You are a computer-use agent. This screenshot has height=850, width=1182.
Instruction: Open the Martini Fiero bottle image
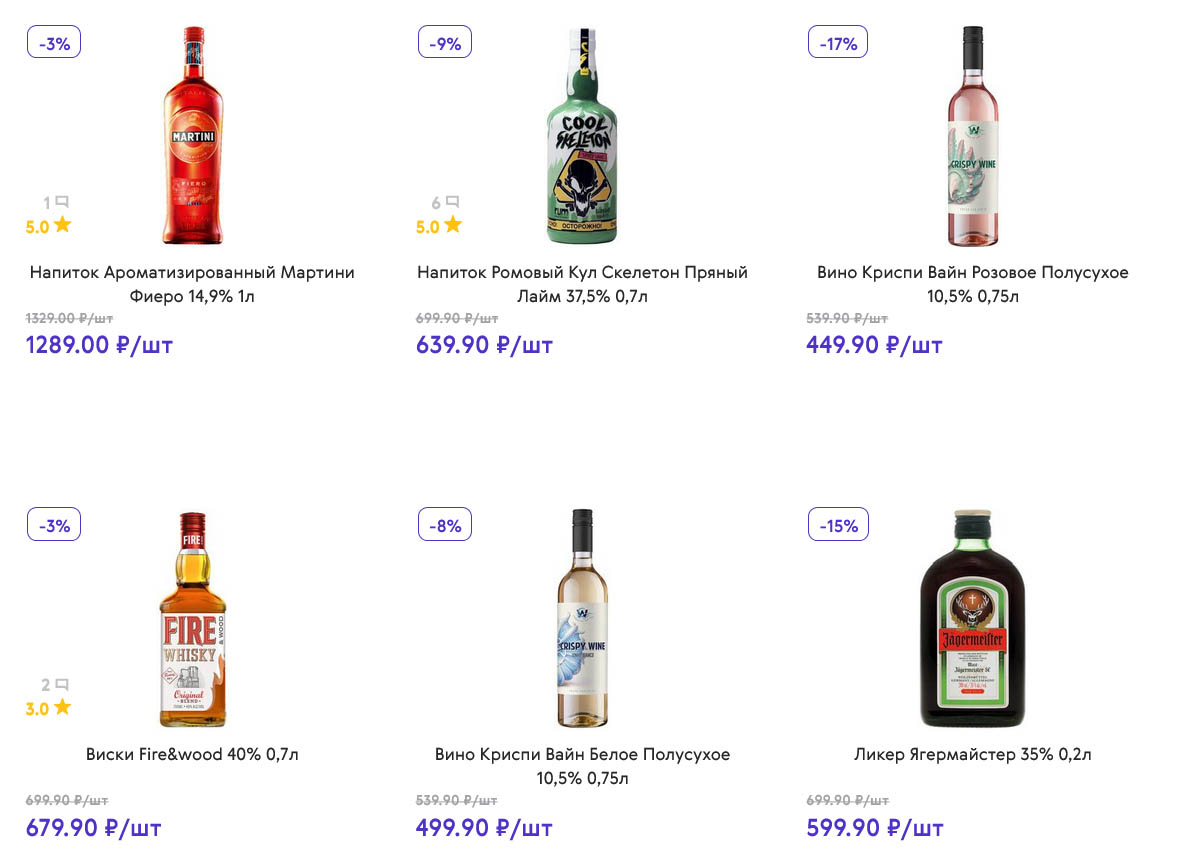coord(193,135)
